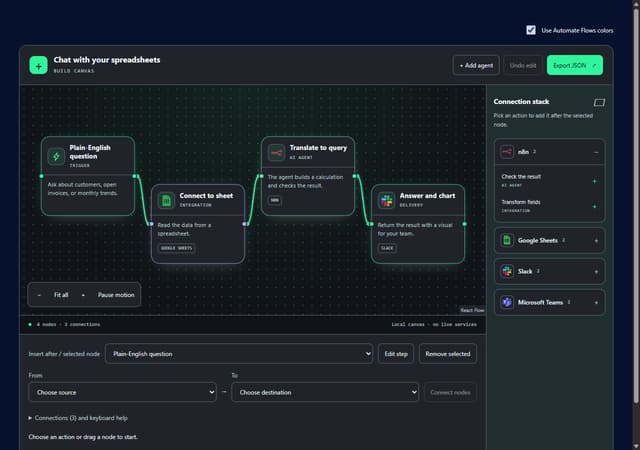Viewport: 640px width, 450px height.
Task: Zoom in the canvas with plus control
Action: point(83,295)
